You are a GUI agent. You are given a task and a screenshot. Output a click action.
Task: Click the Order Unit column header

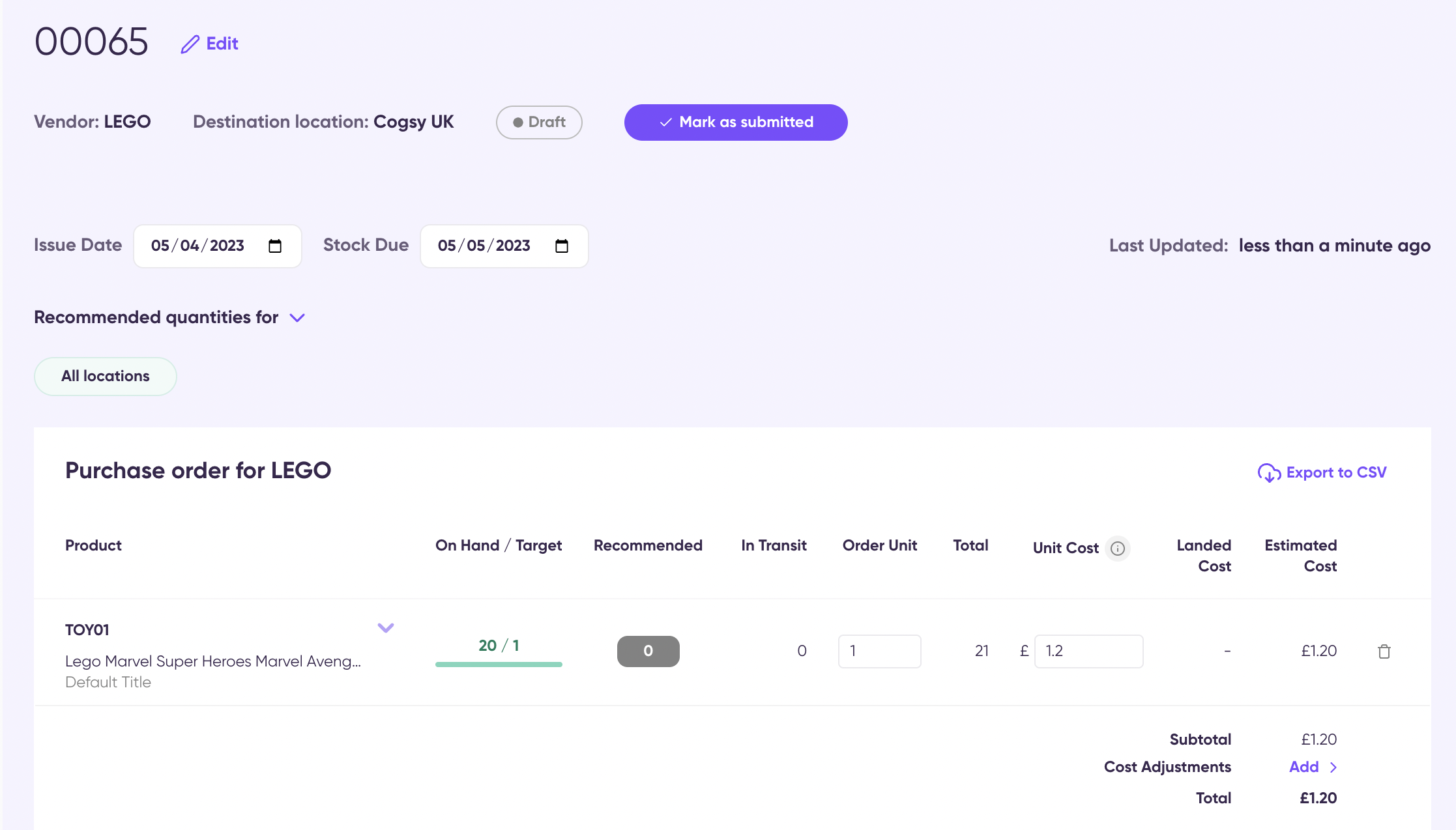click(880, 546)
